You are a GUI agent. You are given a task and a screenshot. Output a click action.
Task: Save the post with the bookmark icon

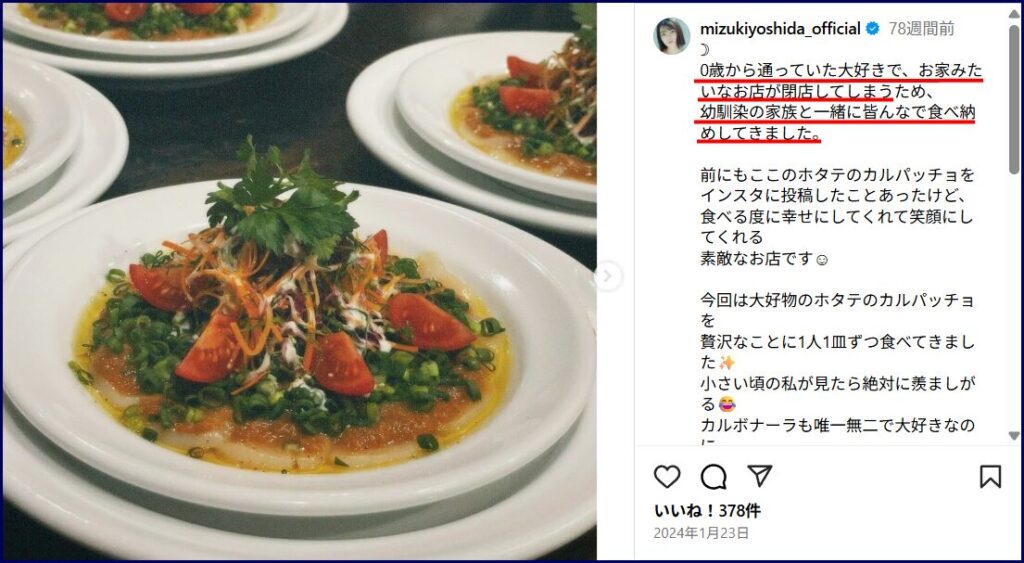pos(990,476)
